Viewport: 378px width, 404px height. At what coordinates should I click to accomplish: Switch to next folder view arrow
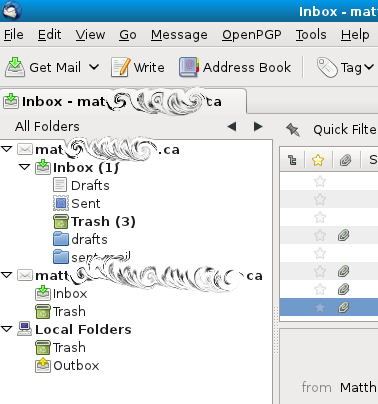click(x=258, y=127)
